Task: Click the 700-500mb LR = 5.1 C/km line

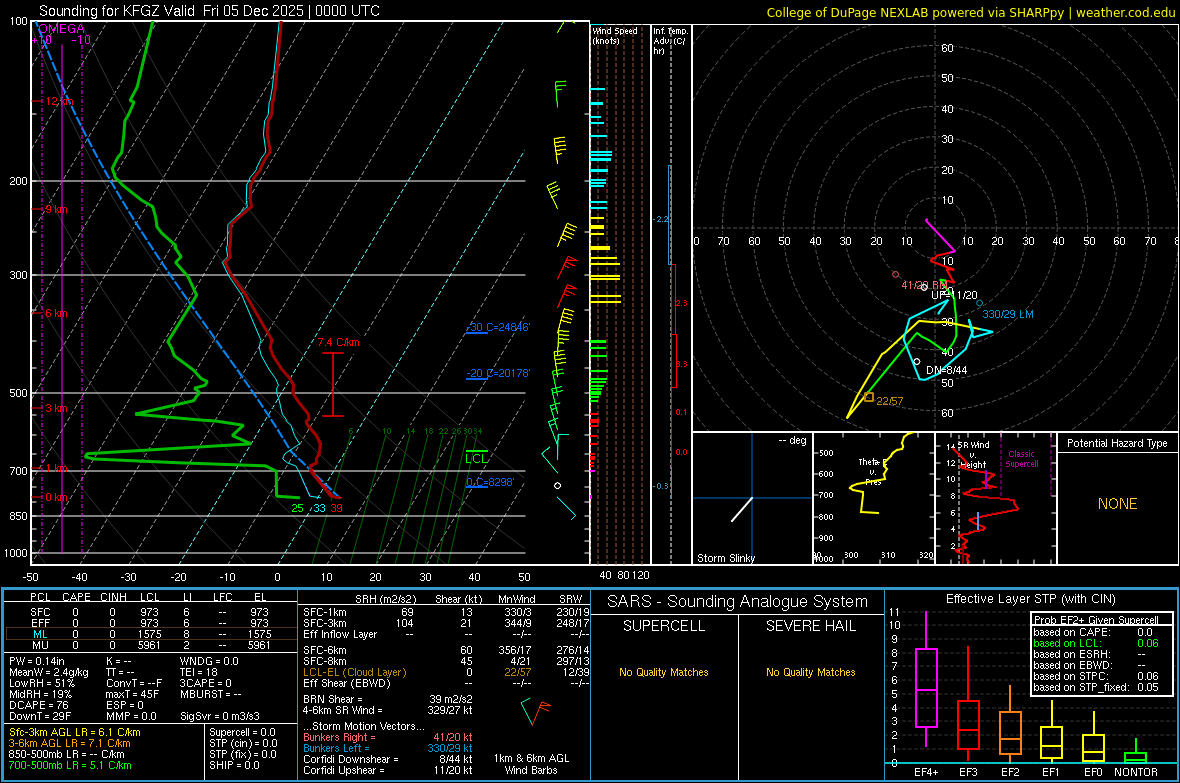Action: (70, 766)
